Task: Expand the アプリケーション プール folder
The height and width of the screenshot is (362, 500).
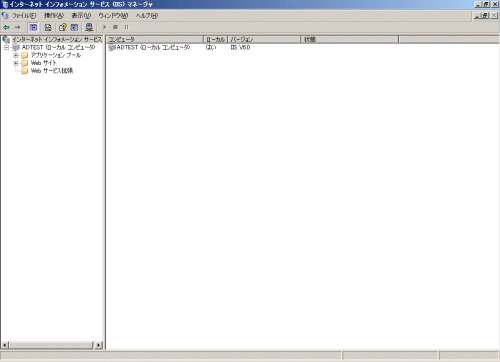Action: [15, 55]
